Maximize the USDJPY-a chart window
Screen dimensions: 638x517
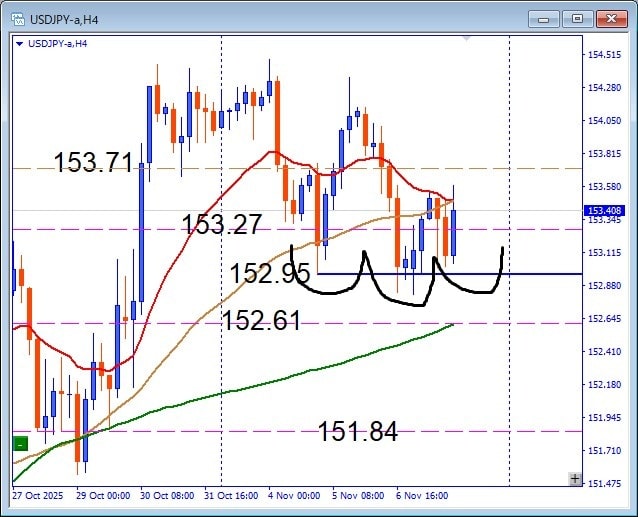pyautogui.click(x=576, y=18)
